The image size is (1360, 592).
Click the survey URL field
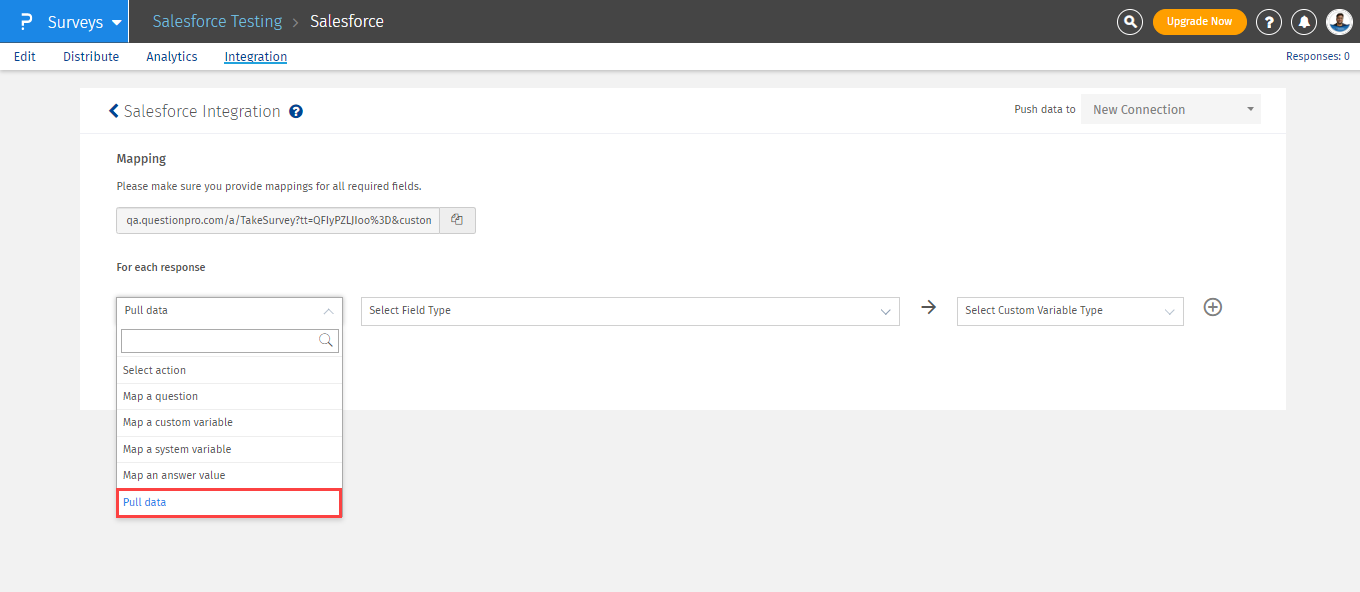point(278,220)
